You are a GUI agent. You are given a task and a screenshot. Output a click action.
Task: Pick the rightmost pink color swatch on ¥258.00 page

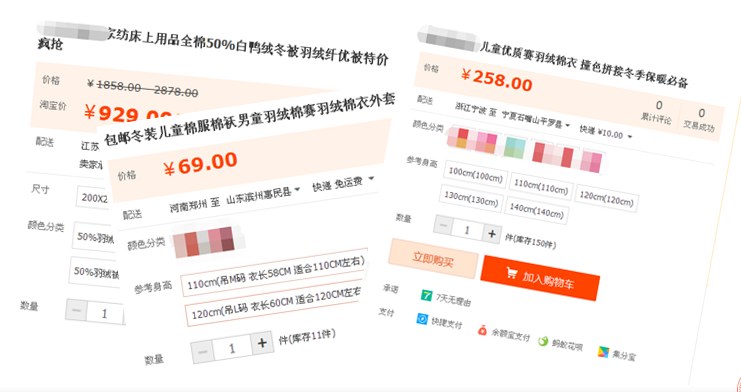593,162
